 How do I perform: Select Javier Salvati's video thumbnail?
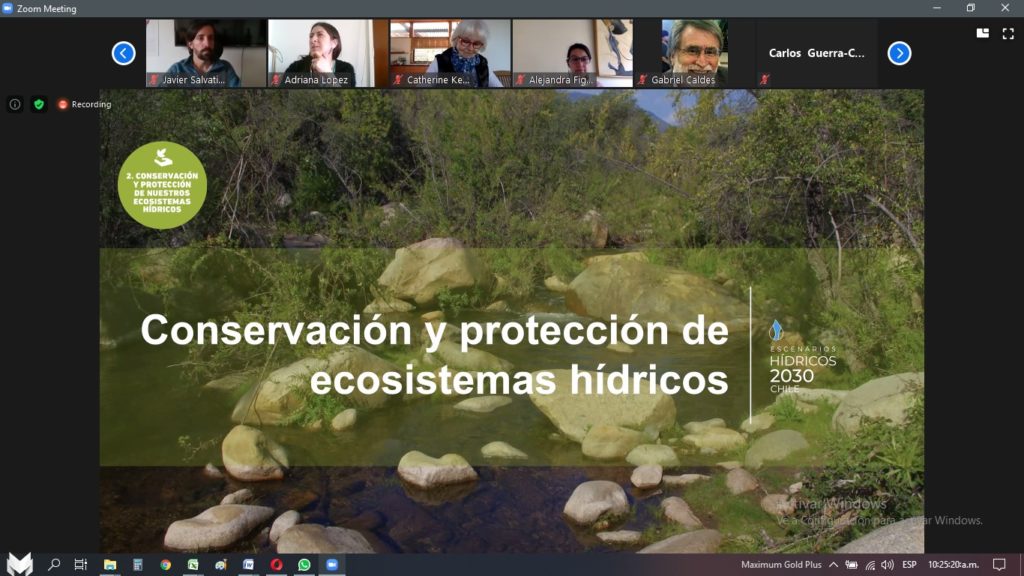(206, 53)
